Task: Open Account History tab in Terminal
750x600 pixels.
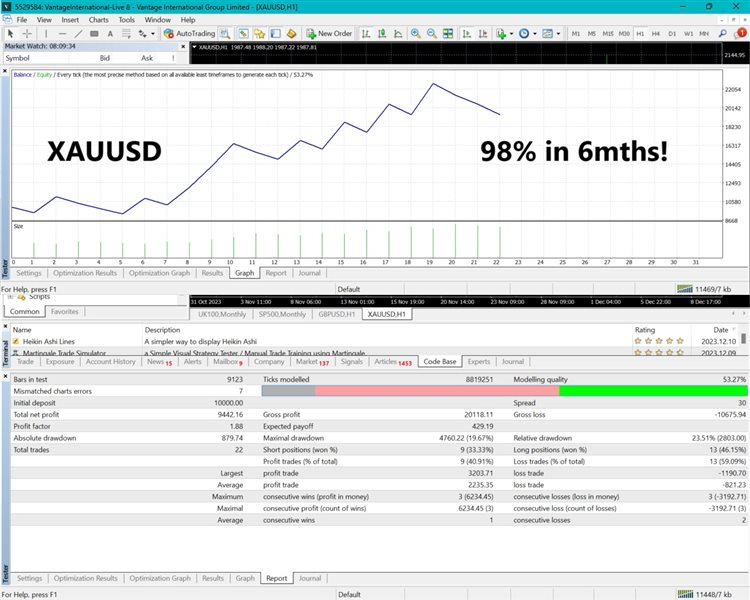Action: [x=110, y=362]
